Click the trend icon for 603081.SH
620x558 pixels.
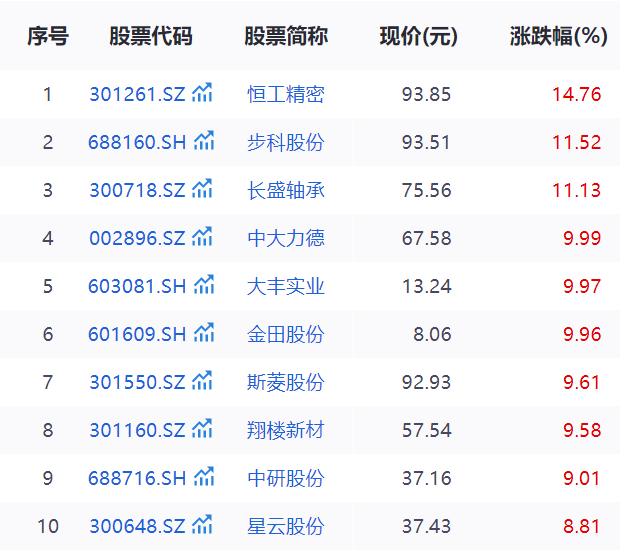pos(203,286)
